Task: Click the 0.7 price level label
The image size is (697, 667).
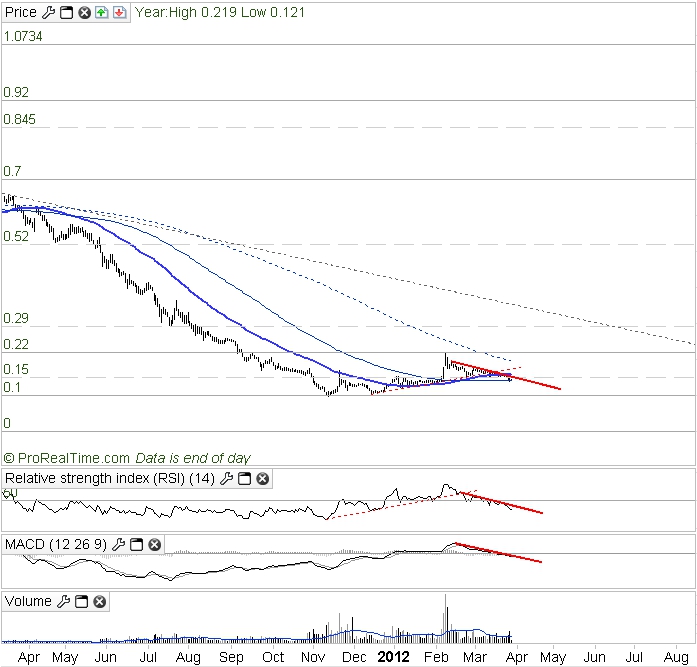Action: [12, 172]
